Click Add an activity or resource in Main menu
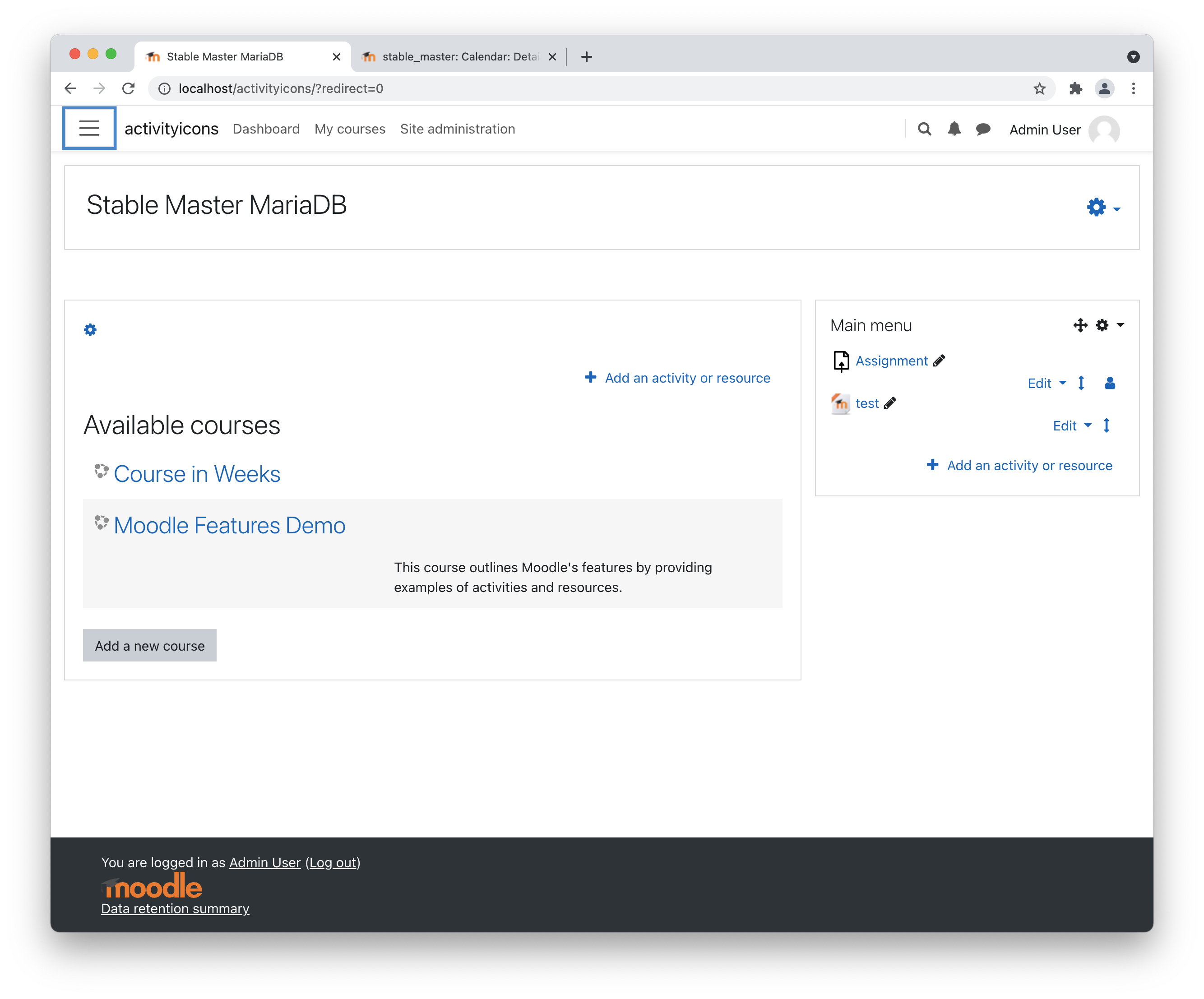Image resolution: width=1204 pixels, height=999 pixels. [1029, 465]
